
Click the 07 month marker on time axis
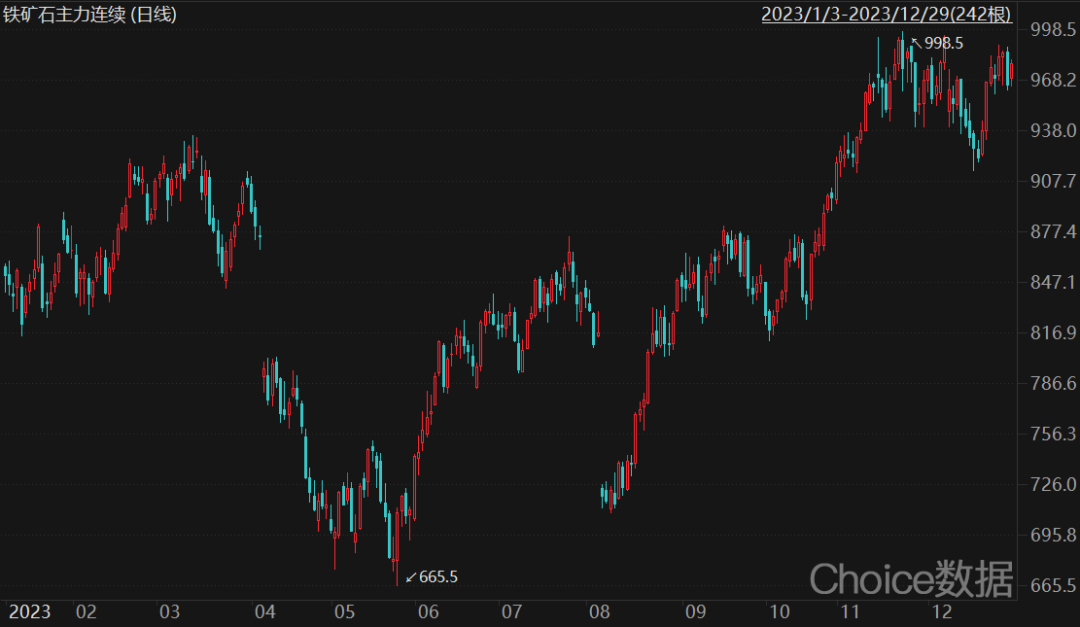(511, 612)
